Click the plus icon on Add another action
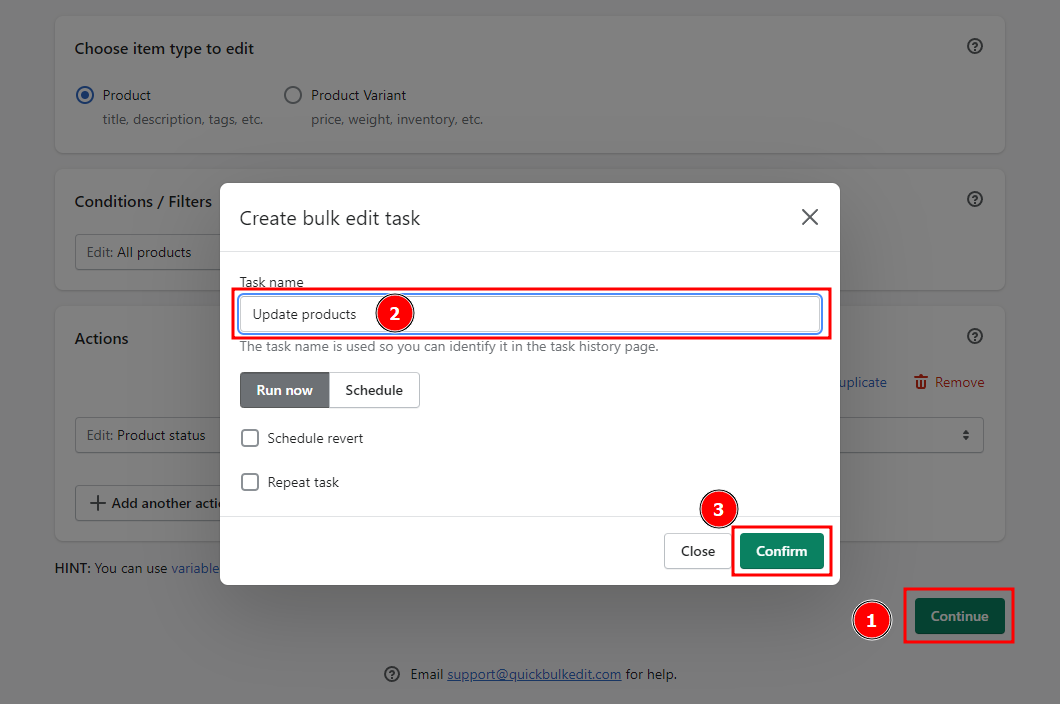 coord(98,503)
